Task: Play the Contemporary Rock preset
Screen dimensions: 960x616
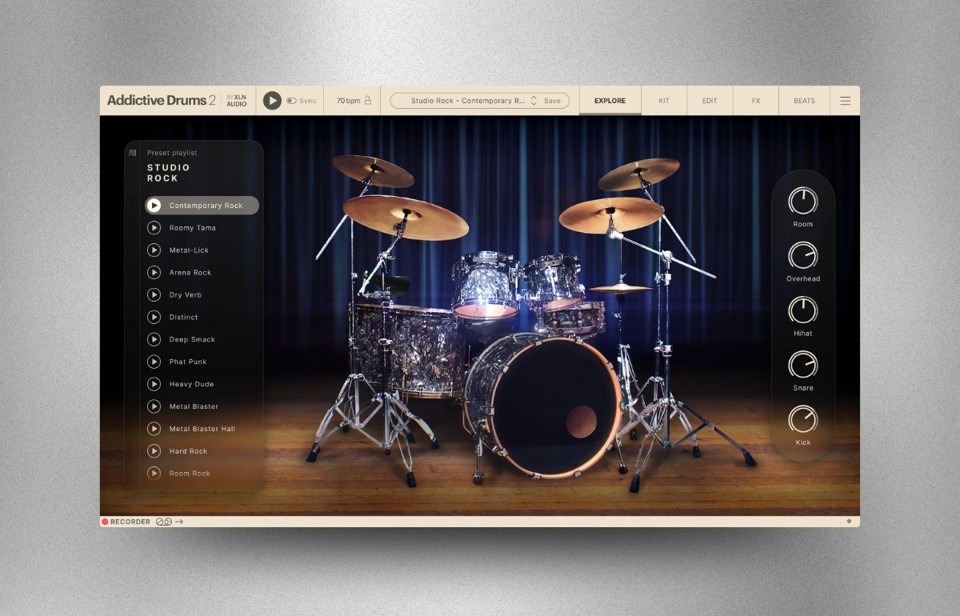Action: [x=154, y=205]
